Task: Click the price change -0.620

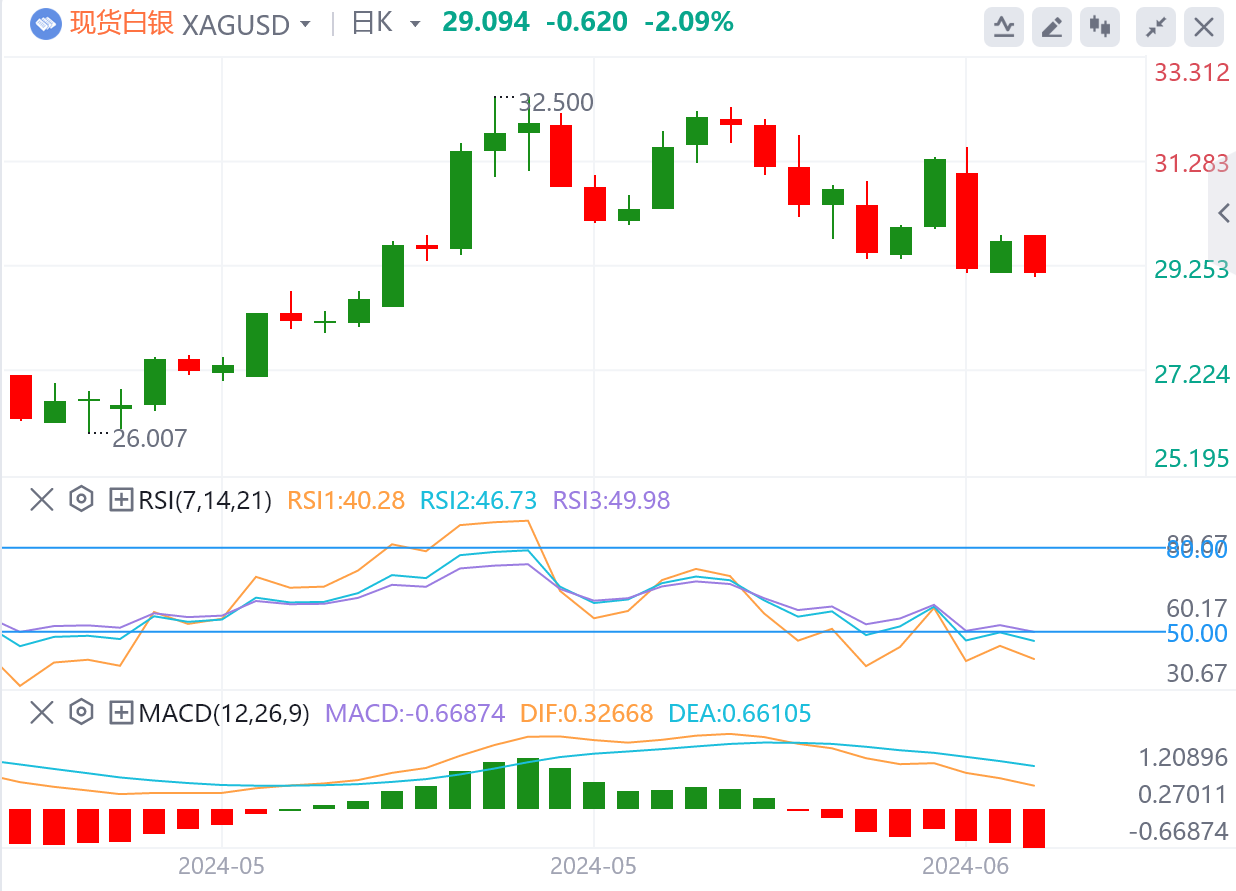Action: click(x=587, y=22)
